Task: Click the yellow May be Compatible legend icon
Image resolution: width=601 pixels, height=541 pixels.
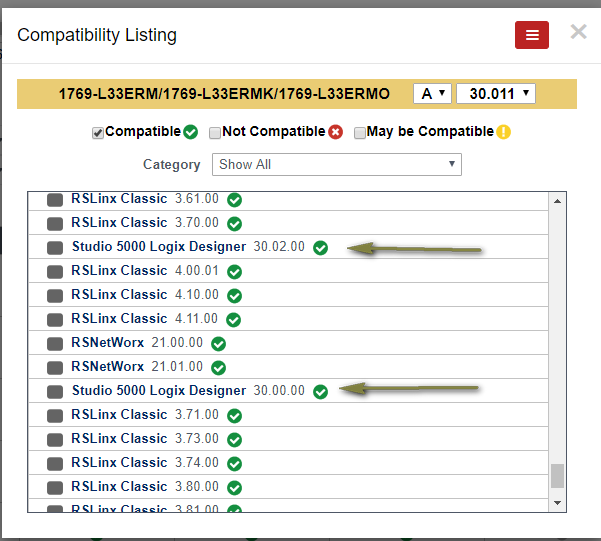Action: 503,132
